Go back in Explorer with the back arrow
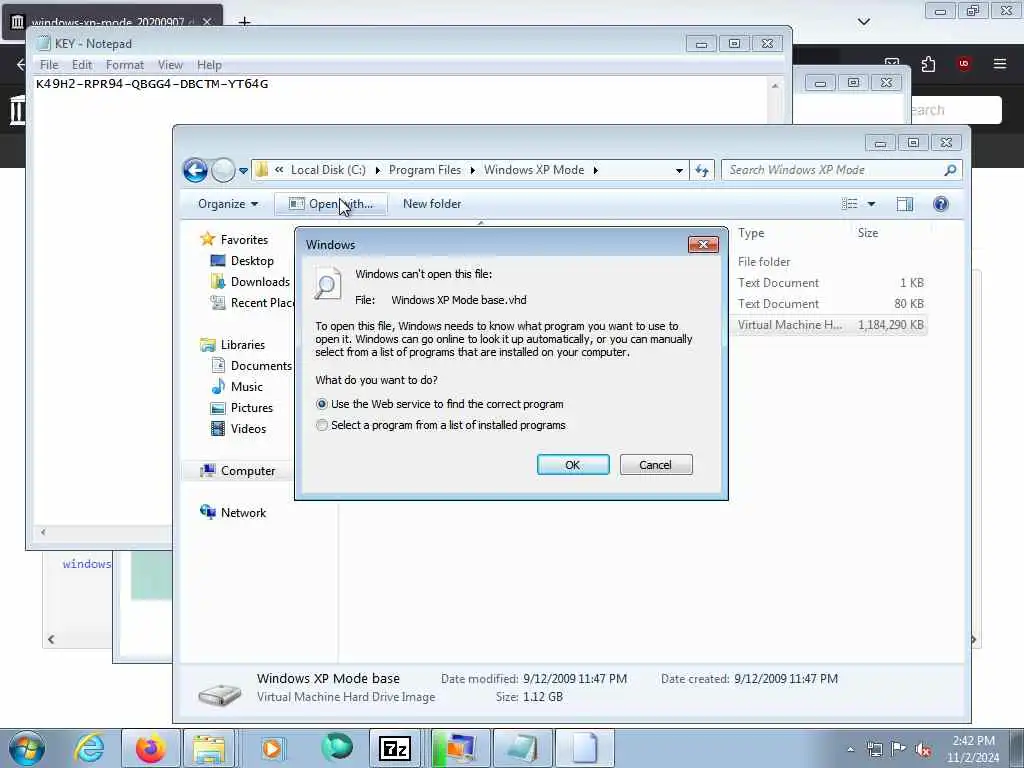 pos(195,170)
